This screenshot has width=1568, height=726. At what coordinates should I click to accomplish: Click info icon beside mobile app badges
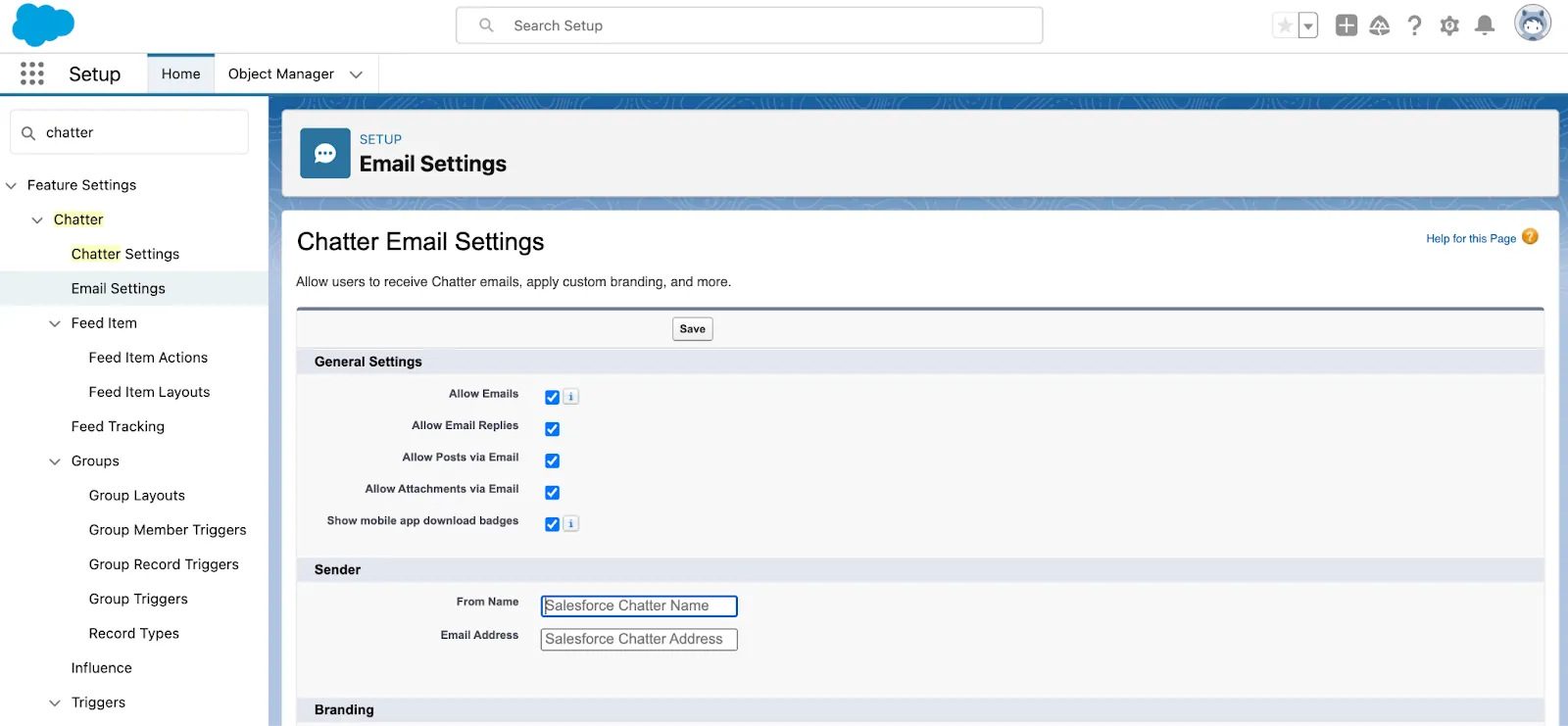pyautogui.click(x=571, y=524)
